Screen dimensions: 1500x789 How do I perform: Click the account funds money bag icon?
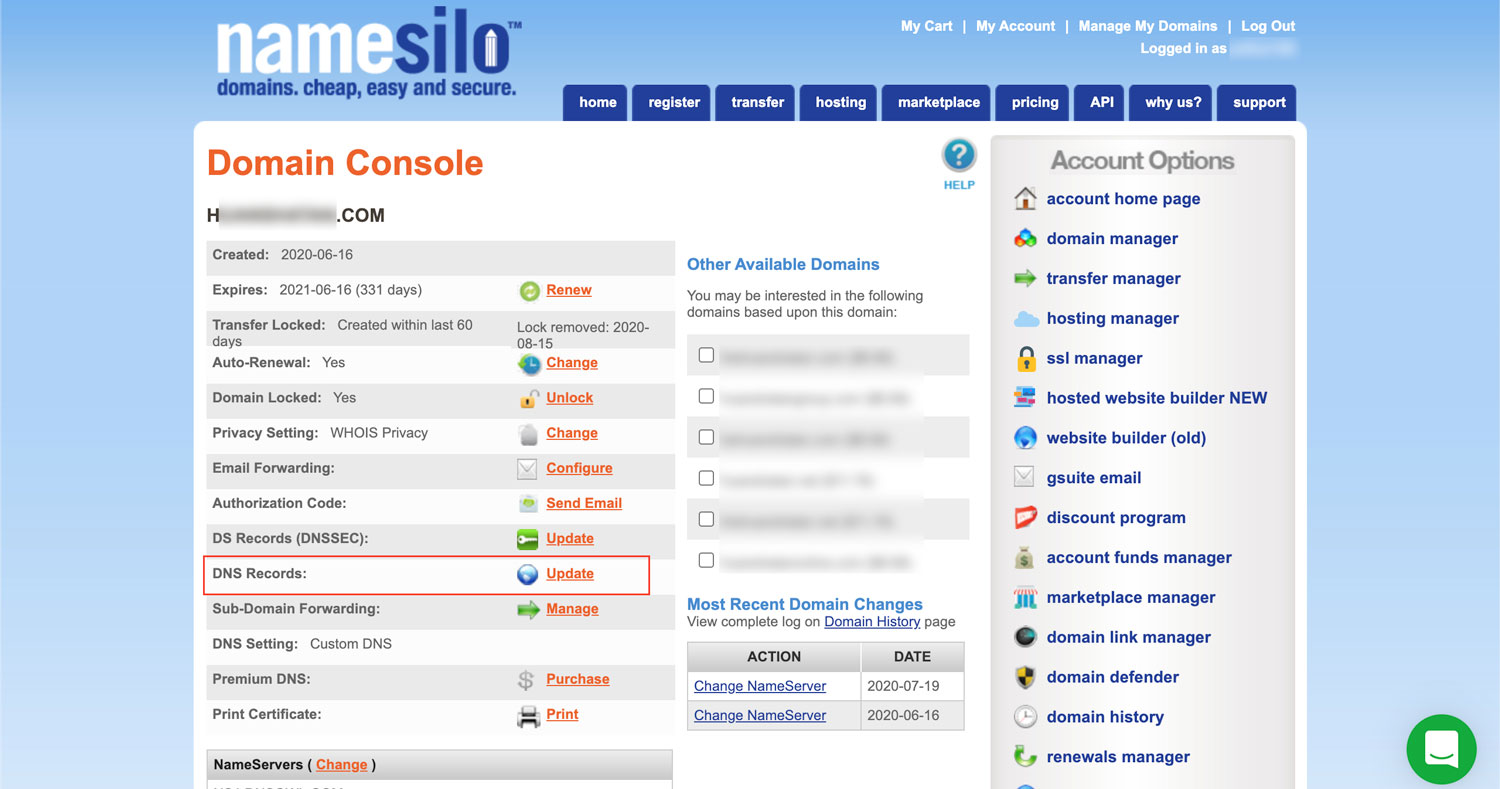tap(1024, 557)
